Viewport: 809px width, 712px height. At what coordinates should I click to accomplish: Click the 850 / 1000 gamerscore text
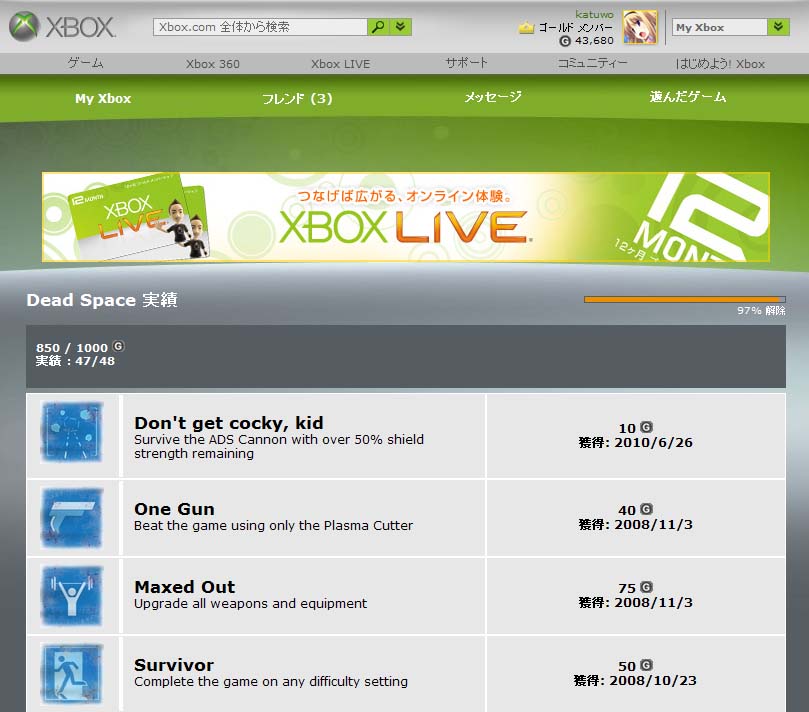coord(72,348)
